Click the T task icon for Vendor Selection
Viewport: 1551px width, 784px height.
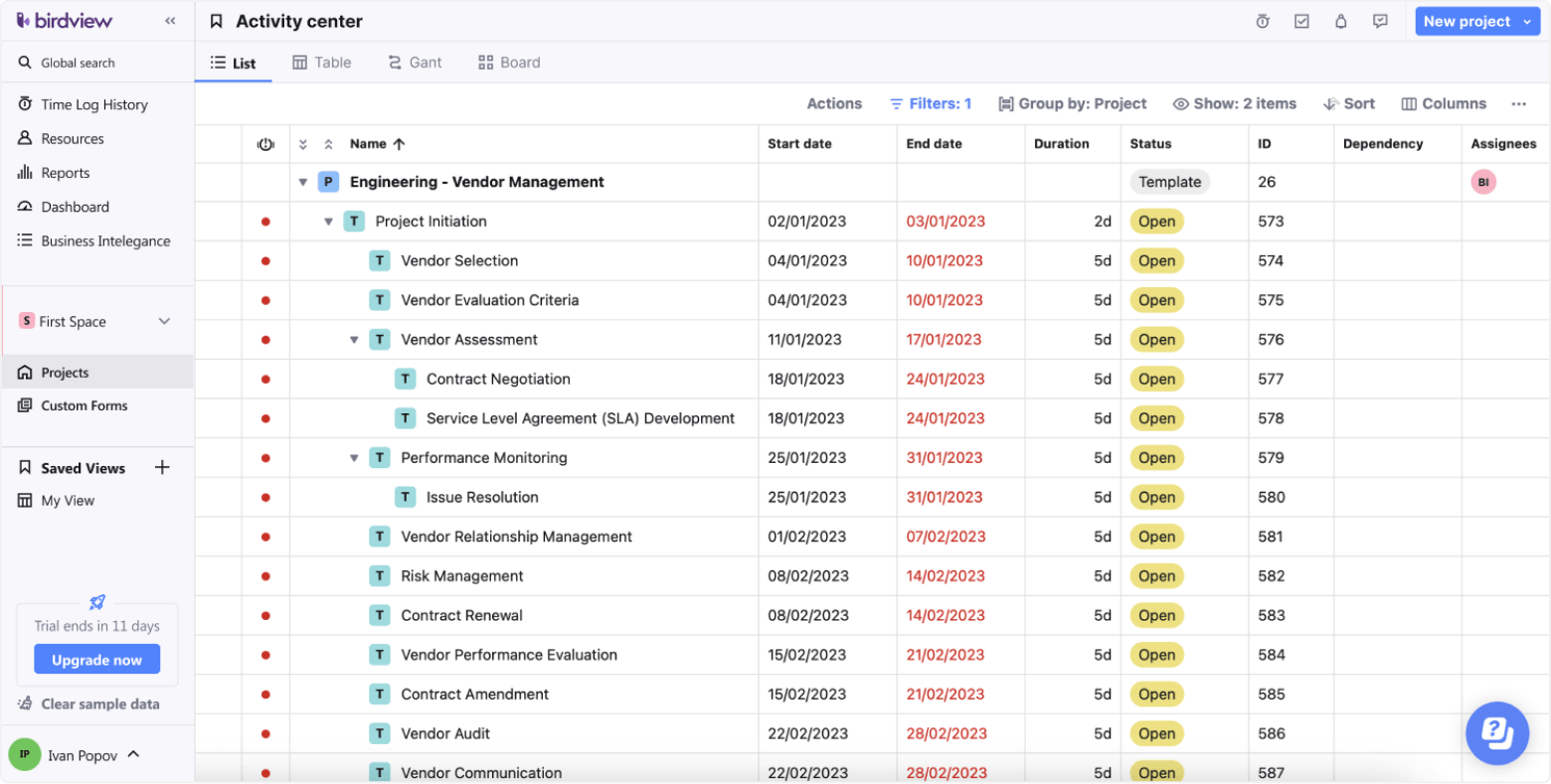pos(379,260)
